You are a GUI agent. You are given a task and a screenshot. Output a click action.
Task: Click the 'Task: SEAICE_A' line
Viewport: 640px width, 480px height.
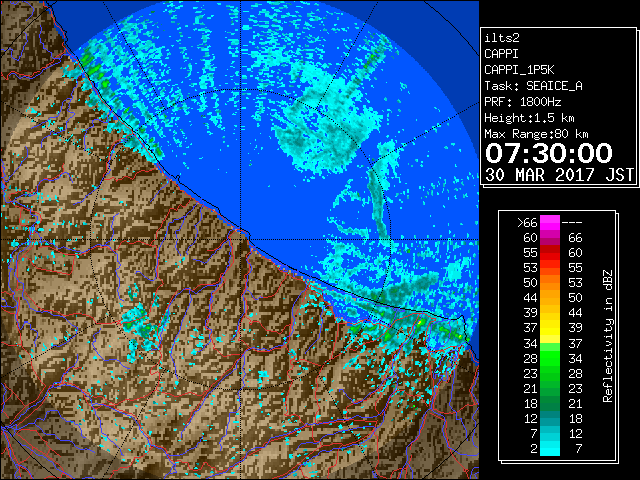533,86
